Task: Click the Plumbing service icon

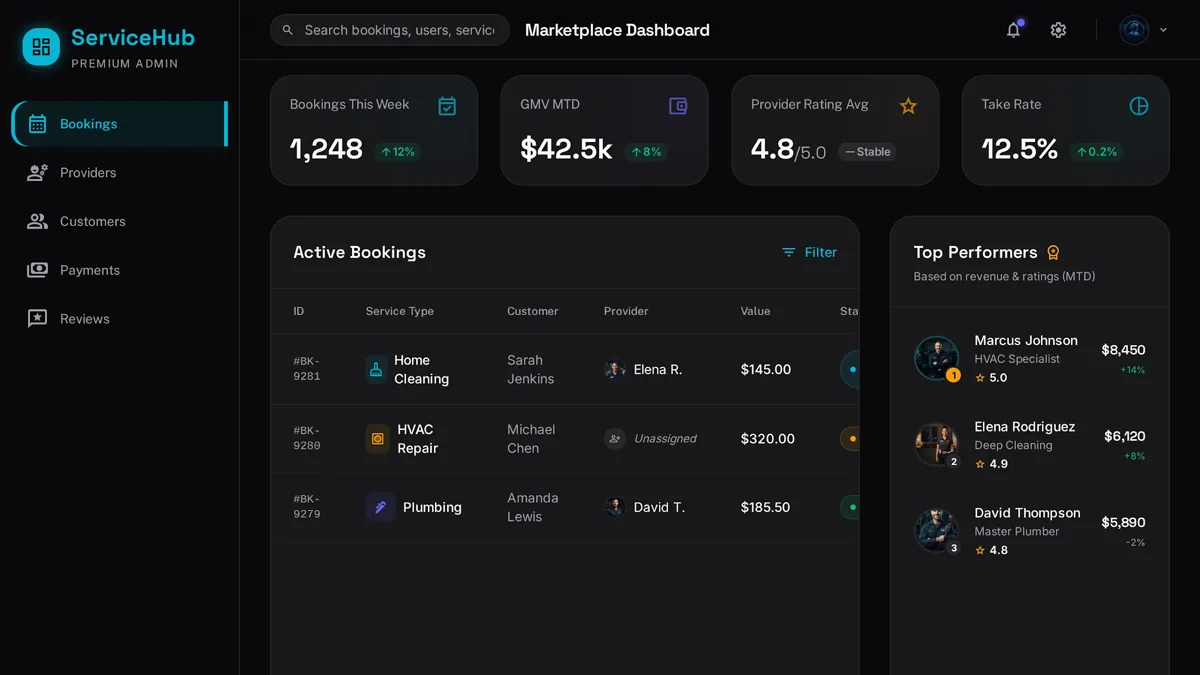Action: click(x=380, y=507)
